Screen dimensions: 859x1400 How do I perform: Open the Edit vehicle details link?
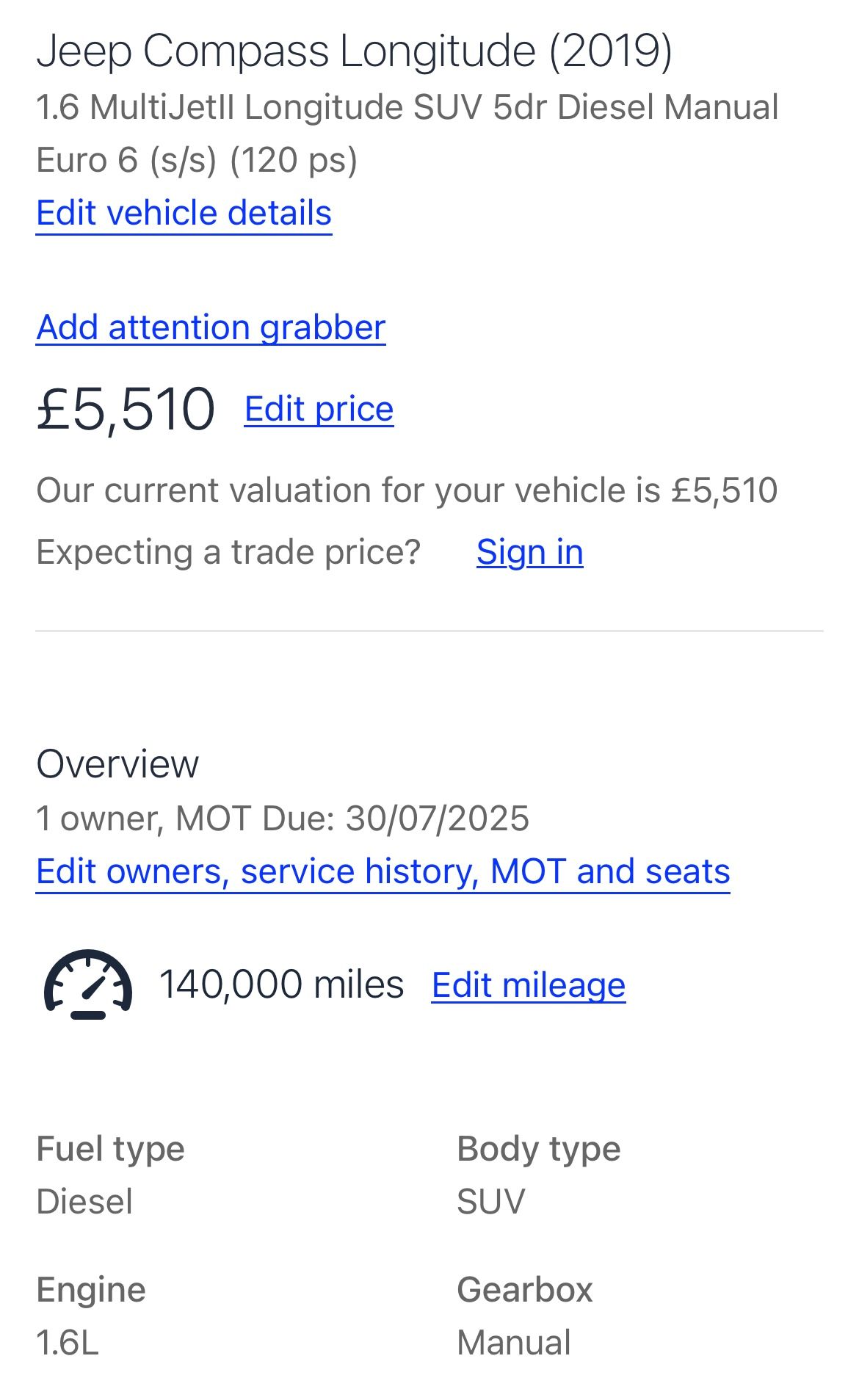184,213
